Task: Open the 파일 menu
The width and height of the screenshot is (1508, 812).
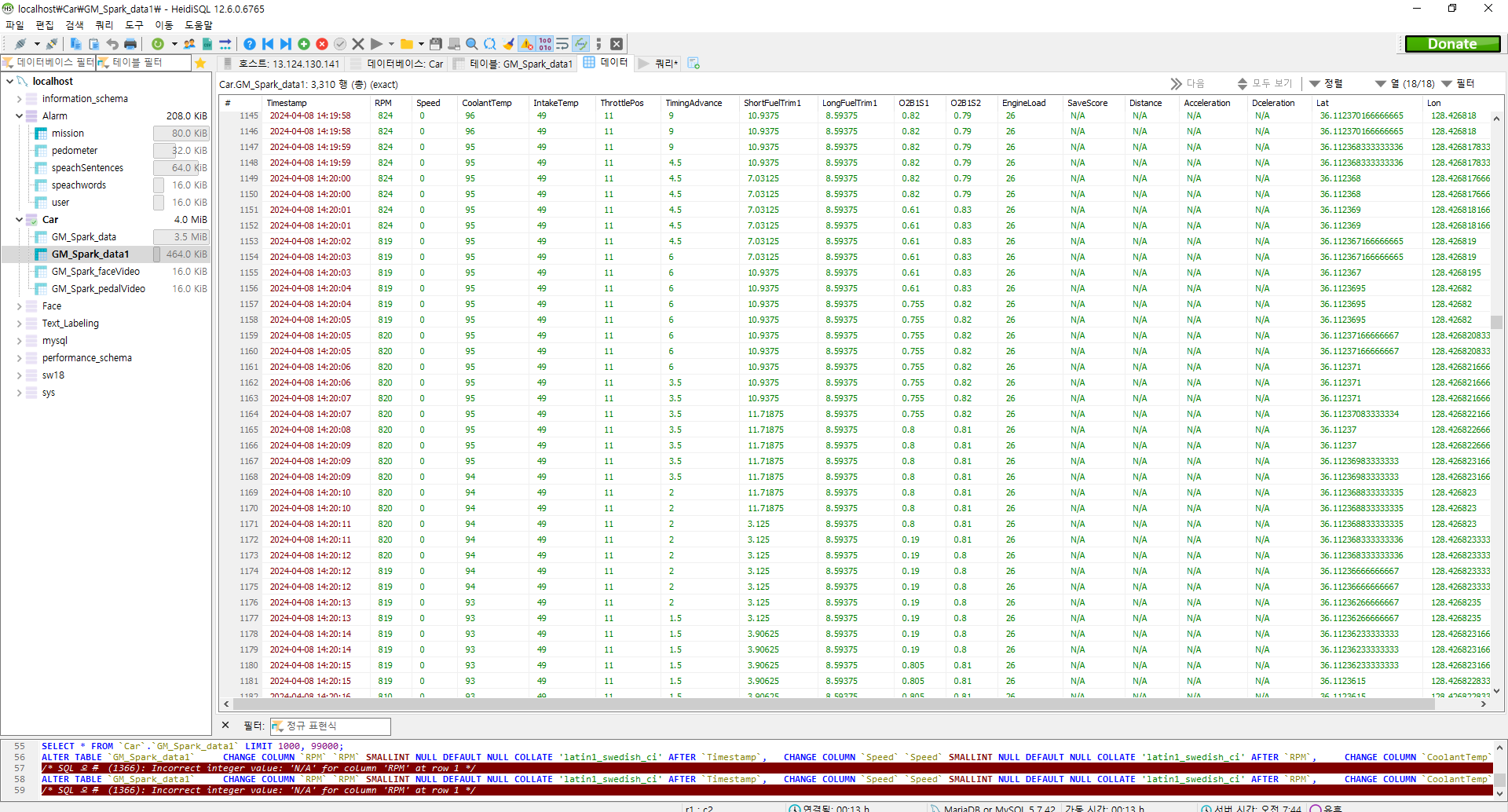Action: pos(15,25)
